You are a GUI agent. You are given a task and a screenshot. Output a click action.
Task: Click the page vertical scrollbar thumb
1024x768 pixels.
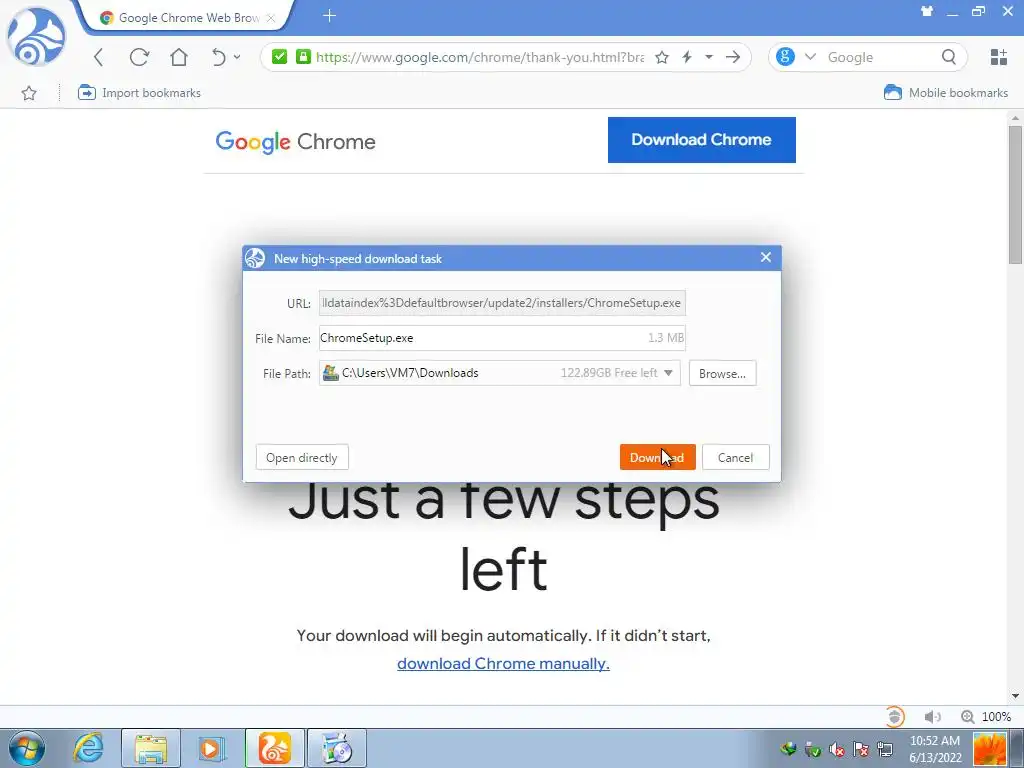click(1015, 195)
